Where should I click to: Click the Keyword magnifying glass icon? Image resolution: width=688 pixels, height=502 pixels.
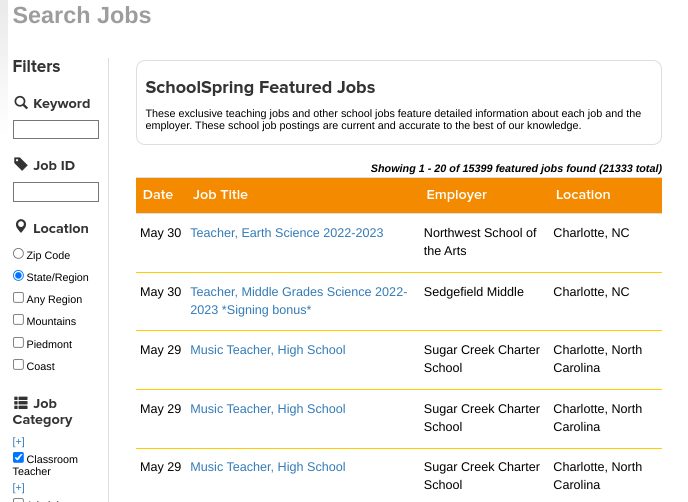click(x=21, y=103)
